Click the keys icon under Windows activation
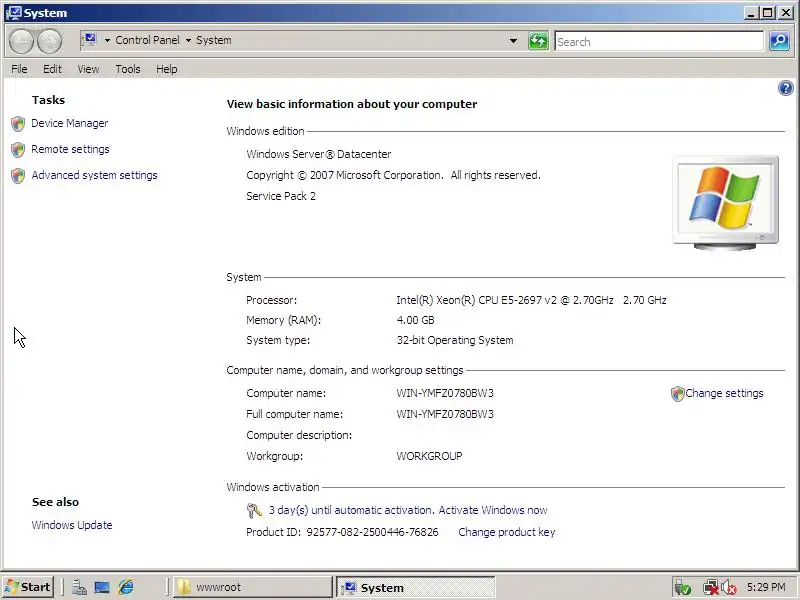 point(254,510)
